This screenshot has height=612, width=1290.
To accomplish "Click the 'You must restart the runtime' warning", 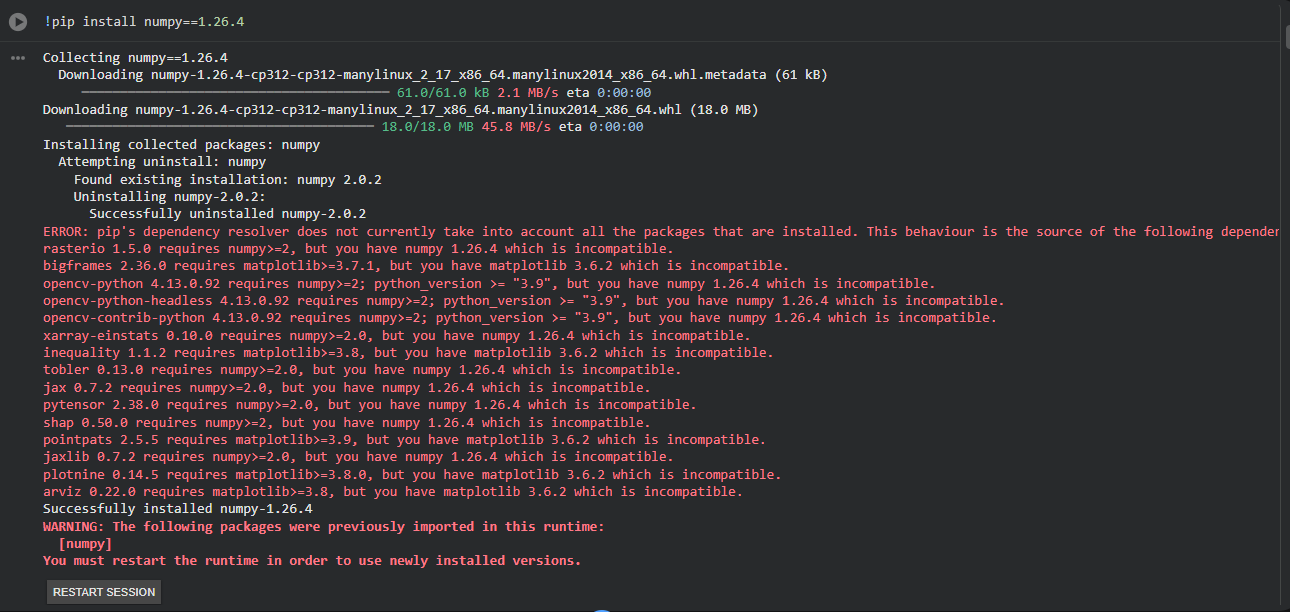I will [311, 561].
